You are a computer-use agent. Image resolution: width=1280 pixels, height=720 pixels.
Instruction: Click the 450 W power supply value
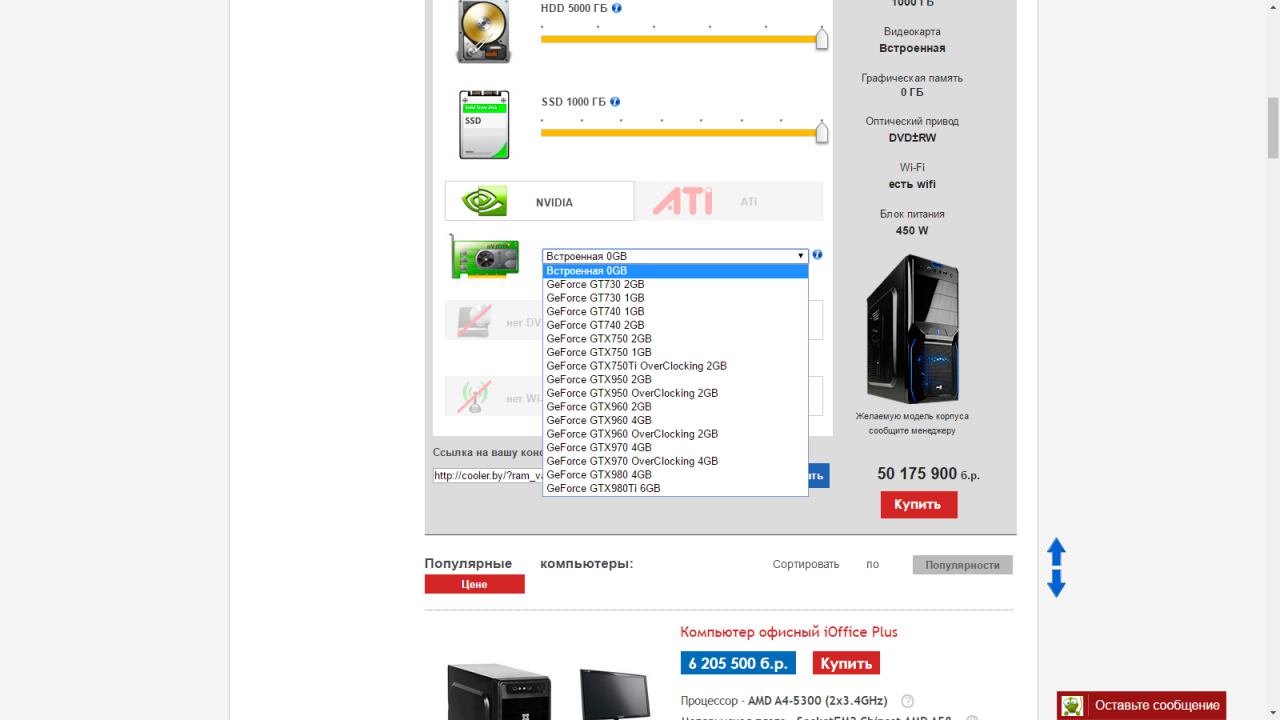point(912,230)
